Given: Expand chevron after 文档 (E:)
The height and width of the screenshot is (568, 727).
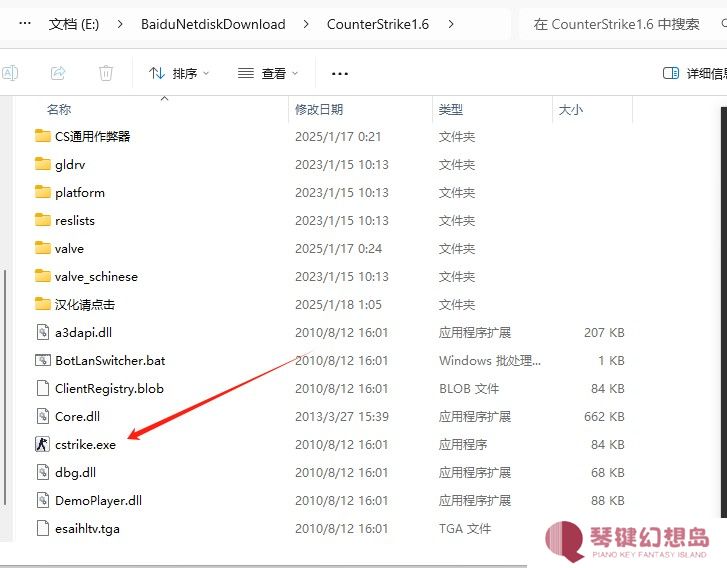Looking at the screenshot, I should 120,24.
